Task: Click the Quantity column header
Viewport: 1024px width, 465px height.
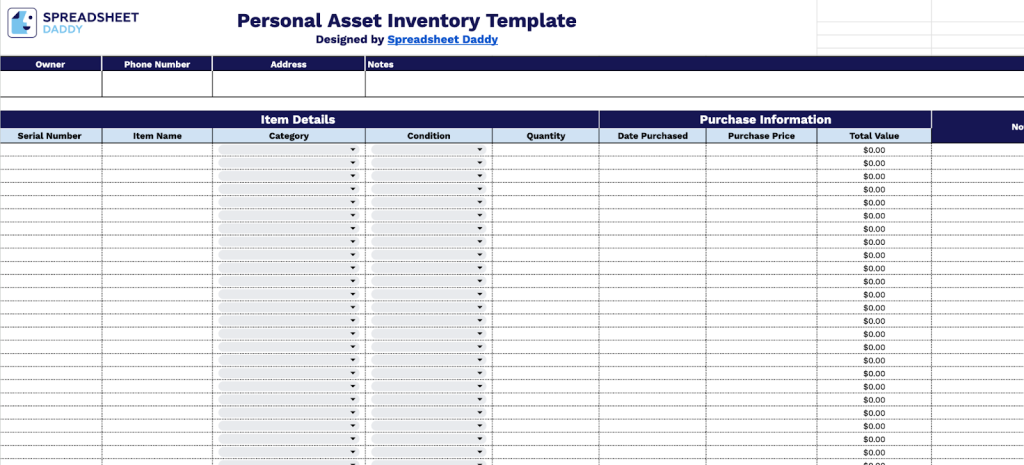Action: tap(546, 136)
